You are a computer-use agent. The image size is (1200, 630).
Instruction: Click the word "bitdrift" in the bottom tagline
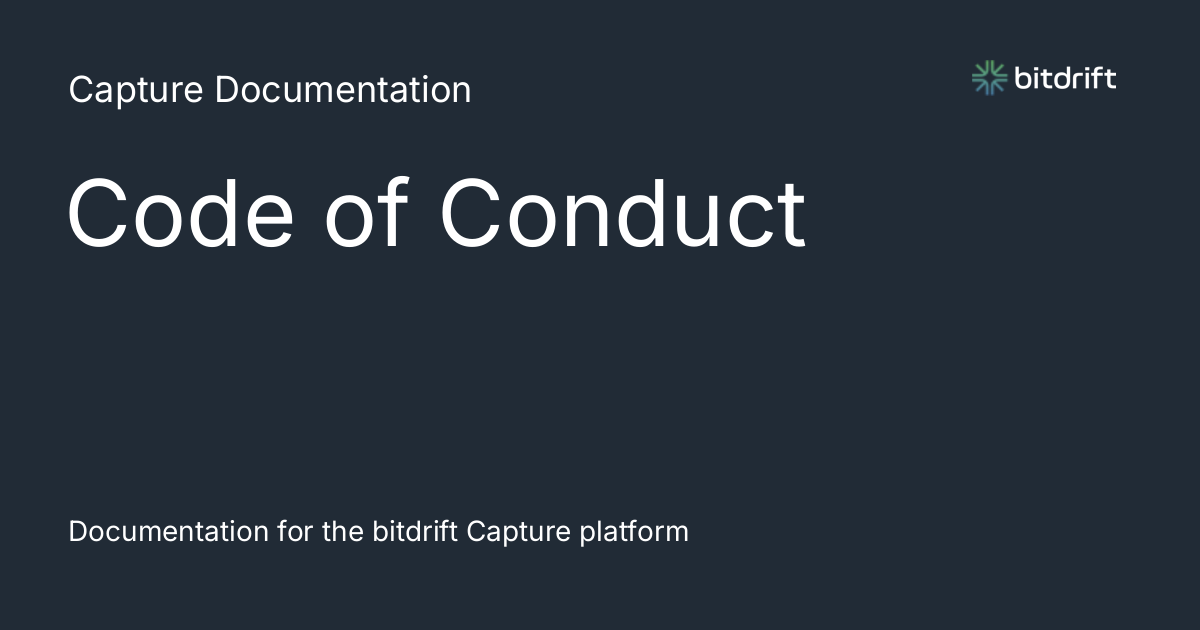[415, 531]
